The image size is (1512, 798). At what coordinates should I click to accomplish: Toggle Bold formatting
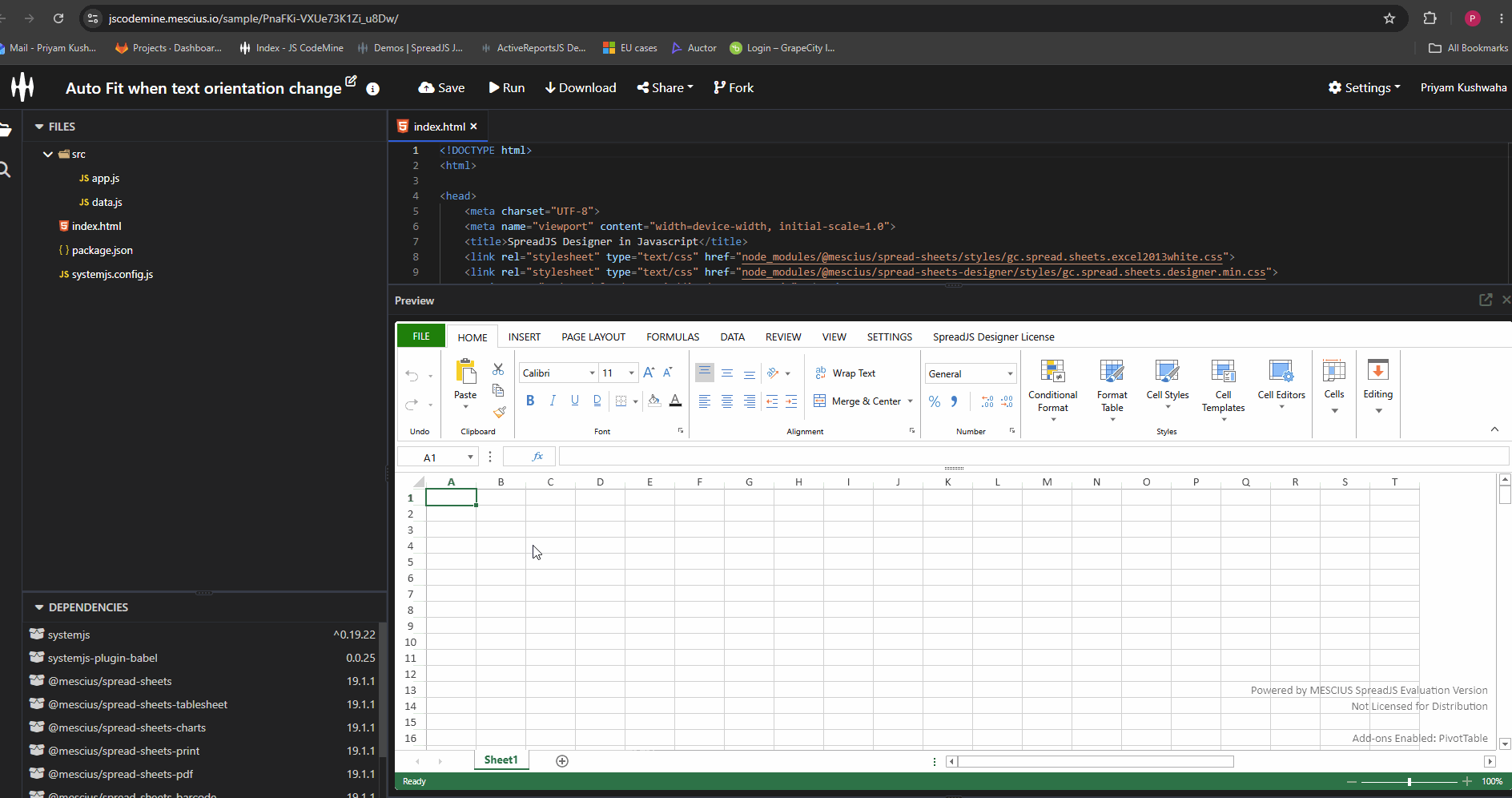530,401
